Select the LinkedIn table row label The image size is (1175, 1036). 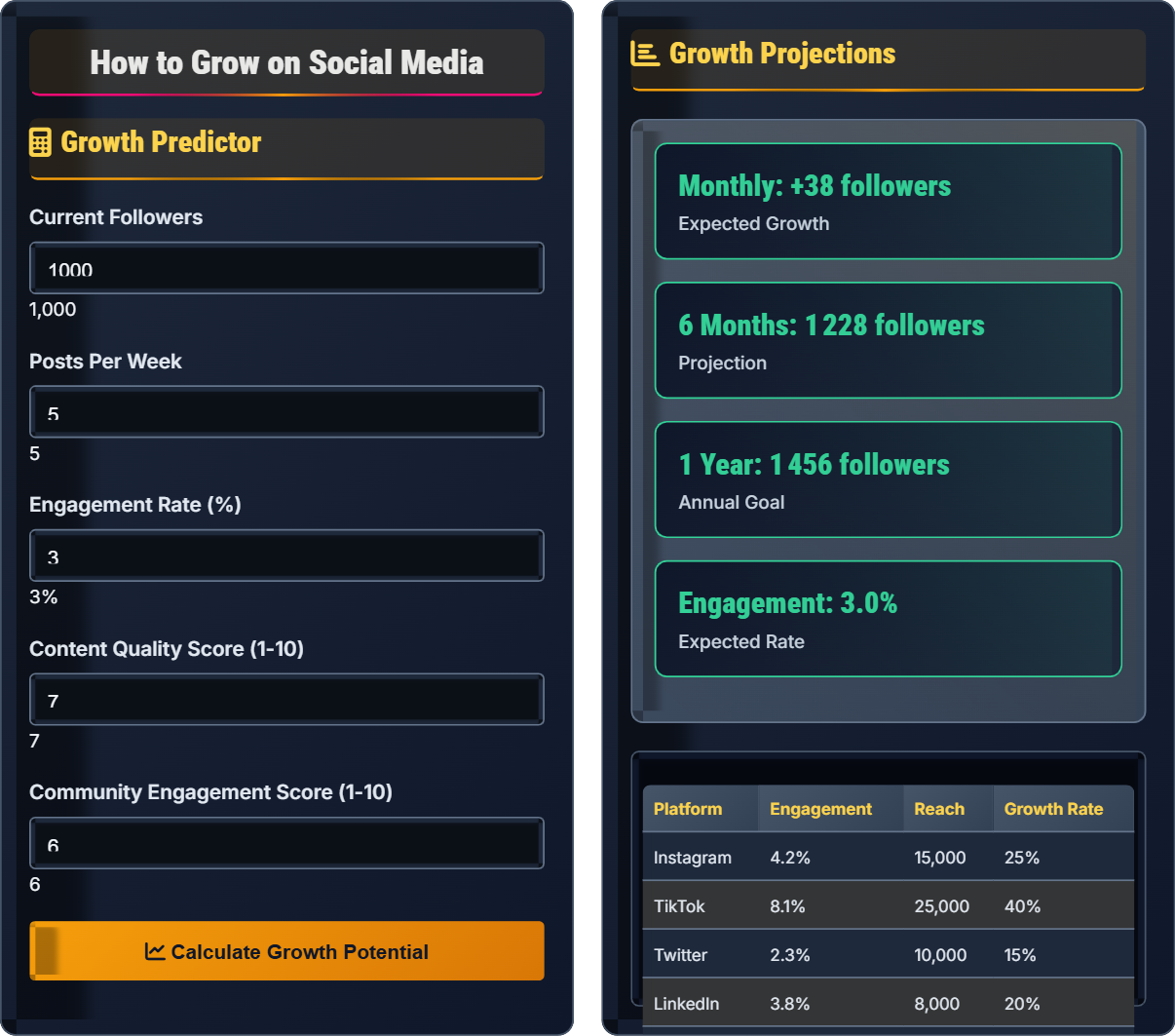686,1004
